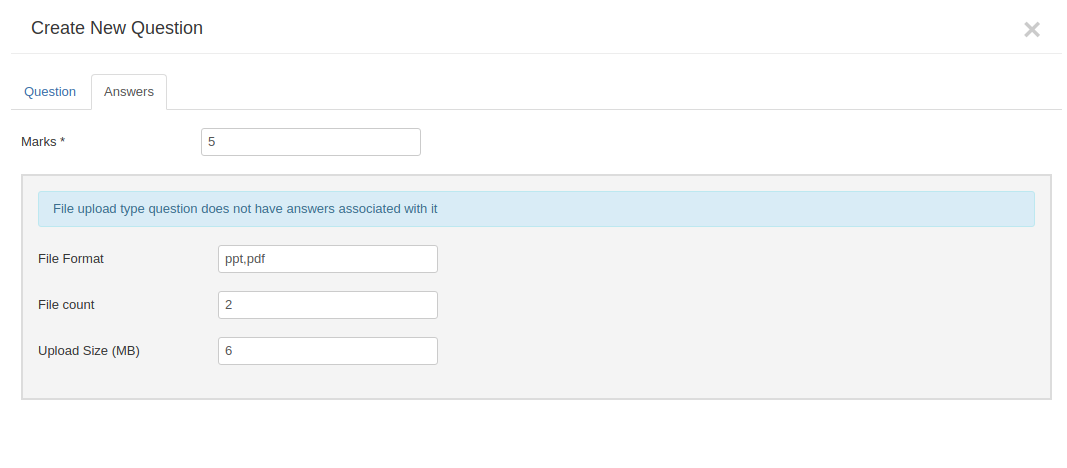
Task: Select the Answers tab
Action: 129,92
